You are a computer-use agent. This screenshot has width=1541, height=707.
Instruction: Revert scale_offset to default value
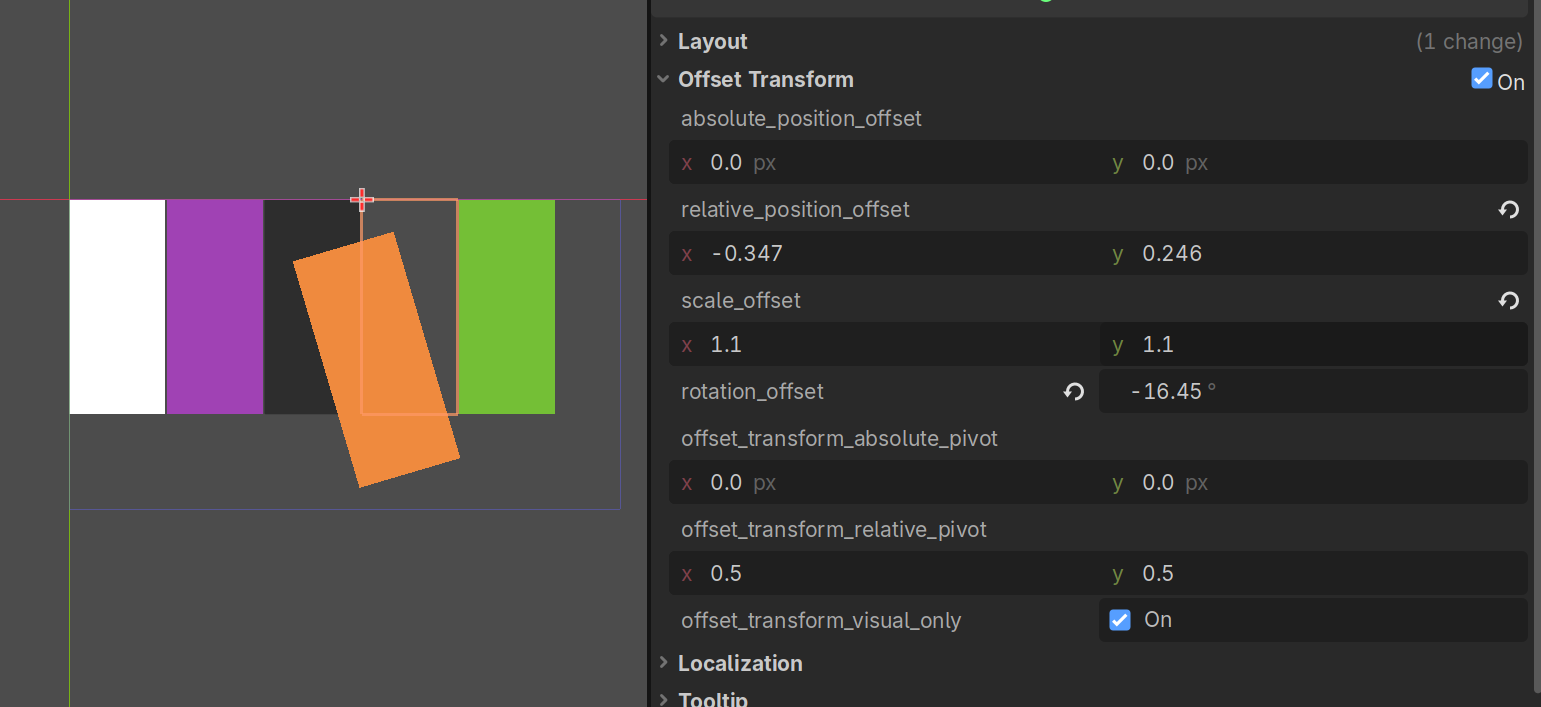point(1508,300)
